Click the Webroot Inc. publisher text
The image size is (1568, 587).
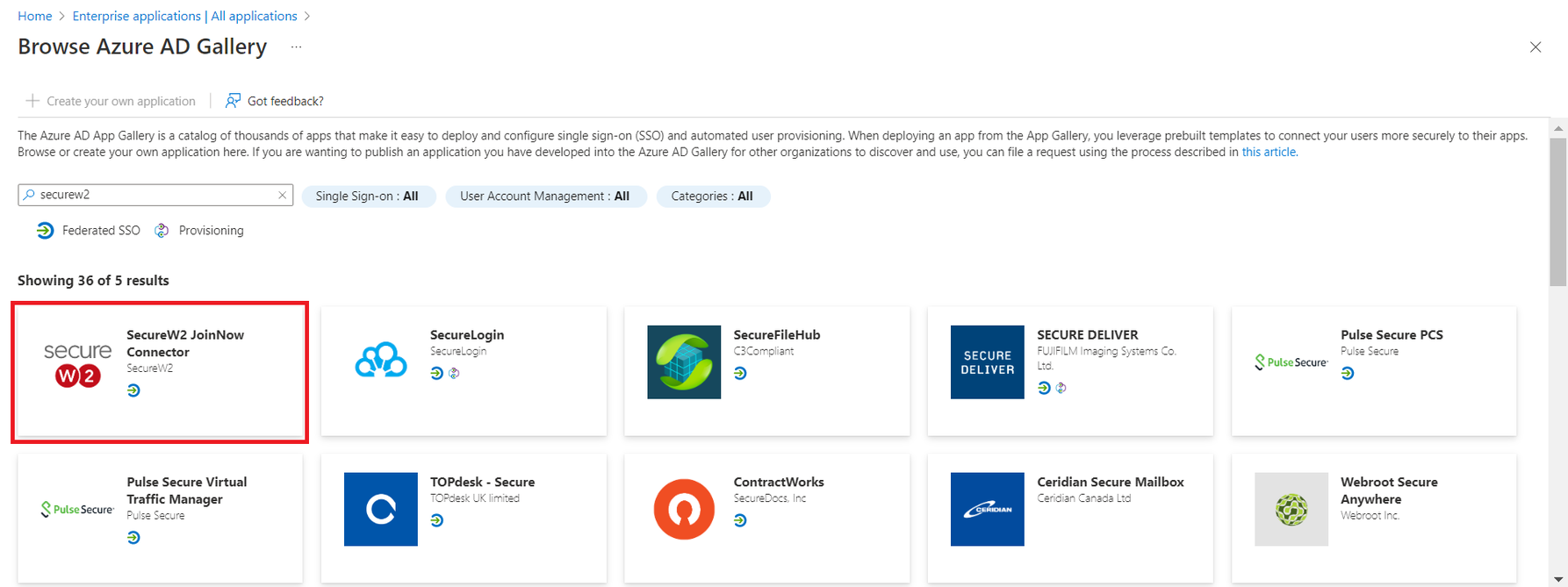1370,516
